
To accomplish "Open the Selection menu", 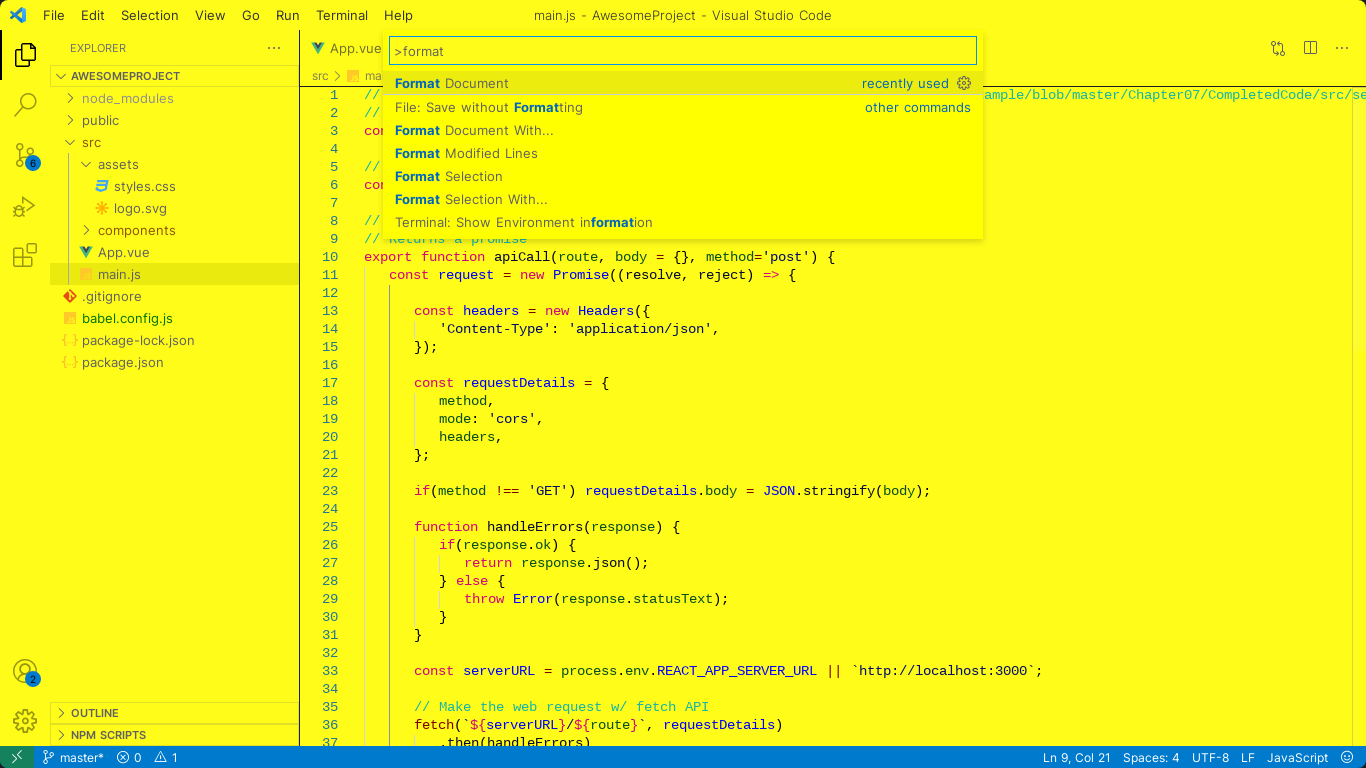I will click(150, 15).
